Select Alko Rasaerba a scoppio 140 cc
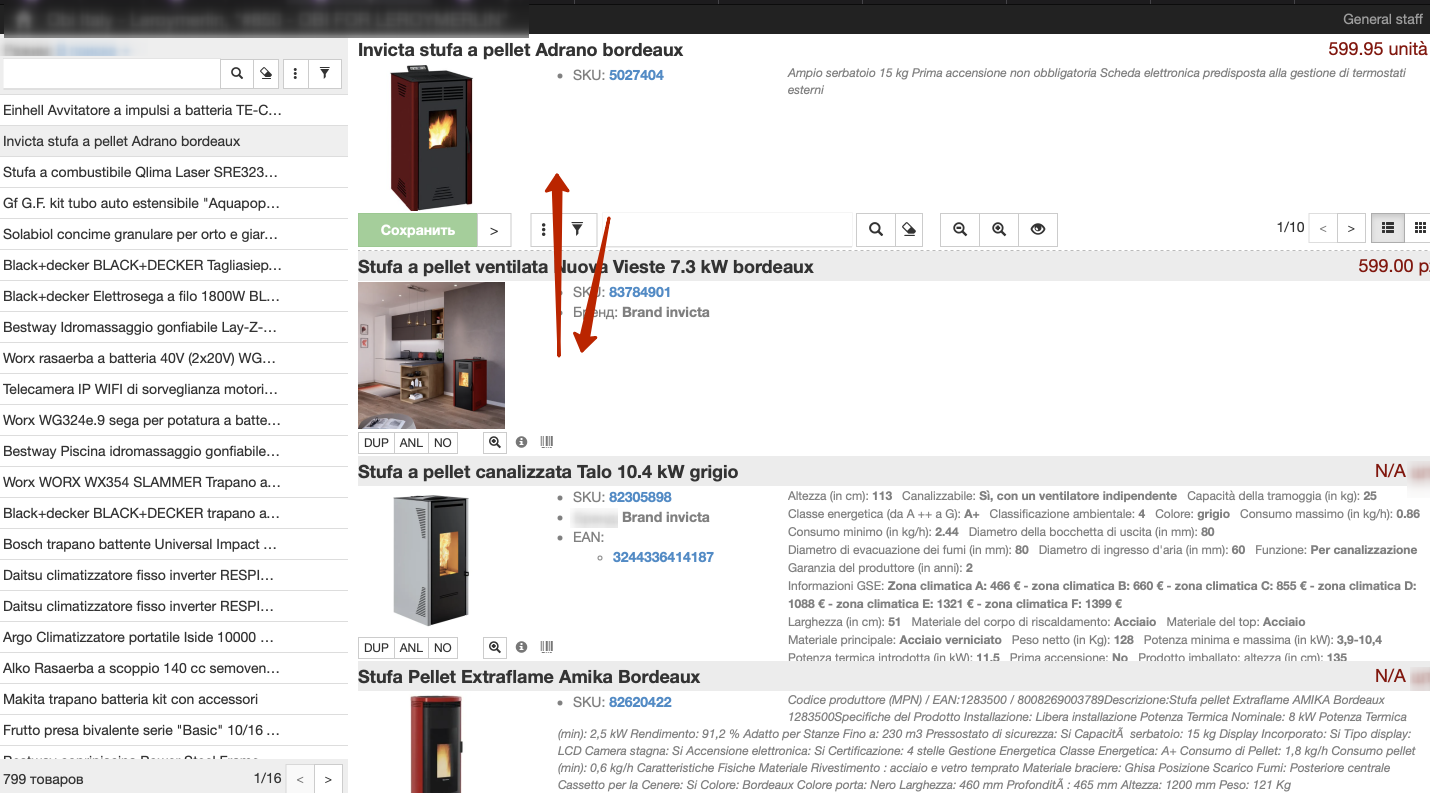 [174, 668]
